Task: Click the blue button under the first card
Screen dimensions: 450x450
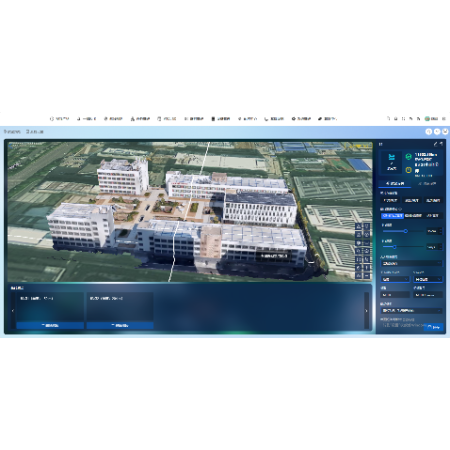Action: [50, 325]
